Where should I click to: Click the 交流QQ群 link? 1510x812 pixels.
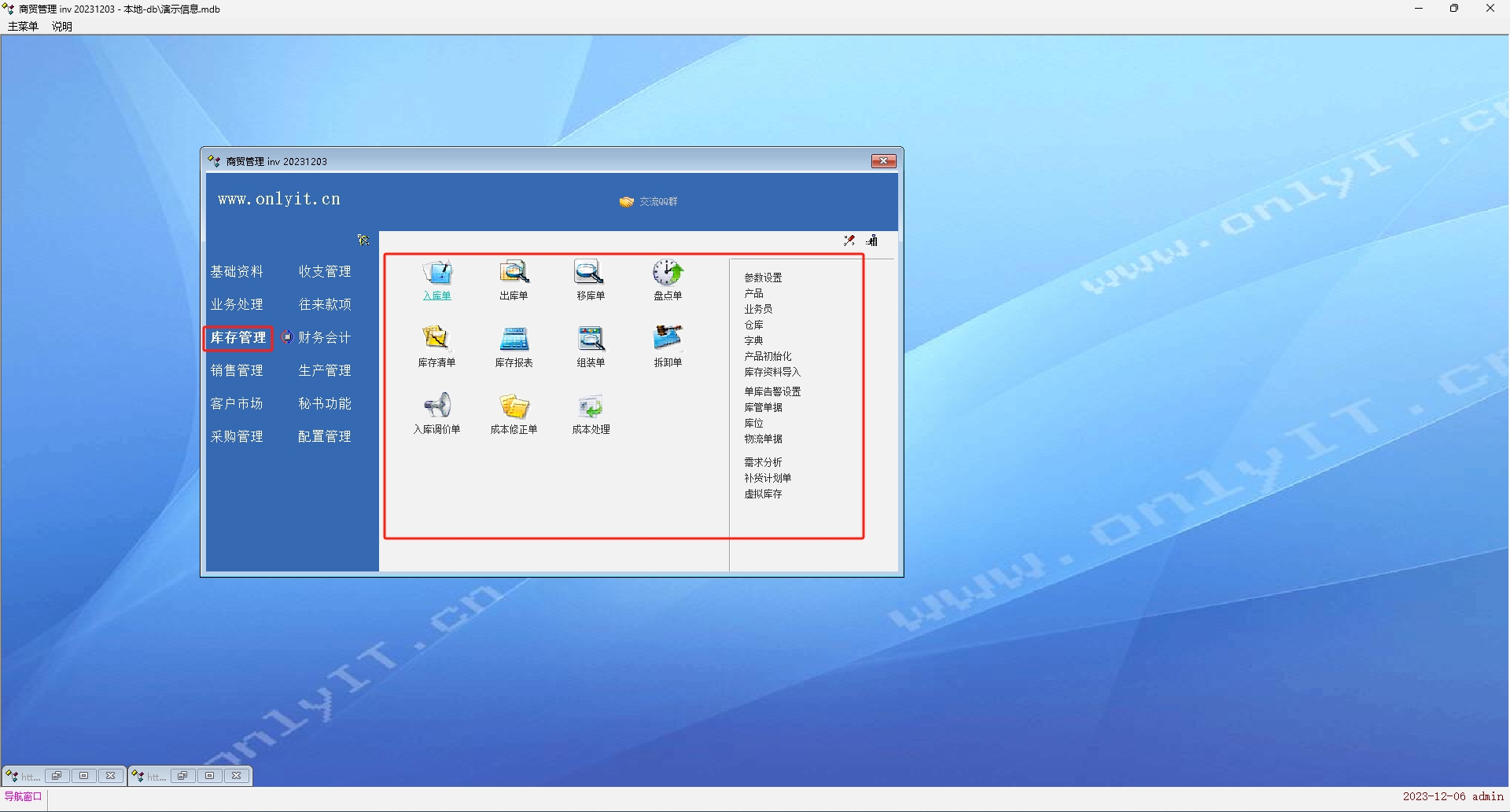point(657,202)
